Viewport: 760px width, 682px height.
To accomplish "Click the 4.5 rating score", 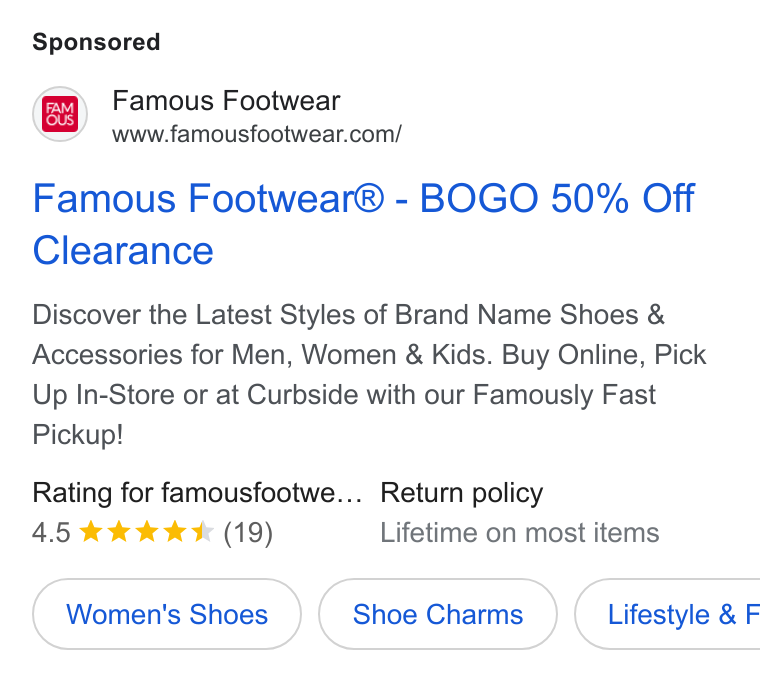I will (51, 533).
